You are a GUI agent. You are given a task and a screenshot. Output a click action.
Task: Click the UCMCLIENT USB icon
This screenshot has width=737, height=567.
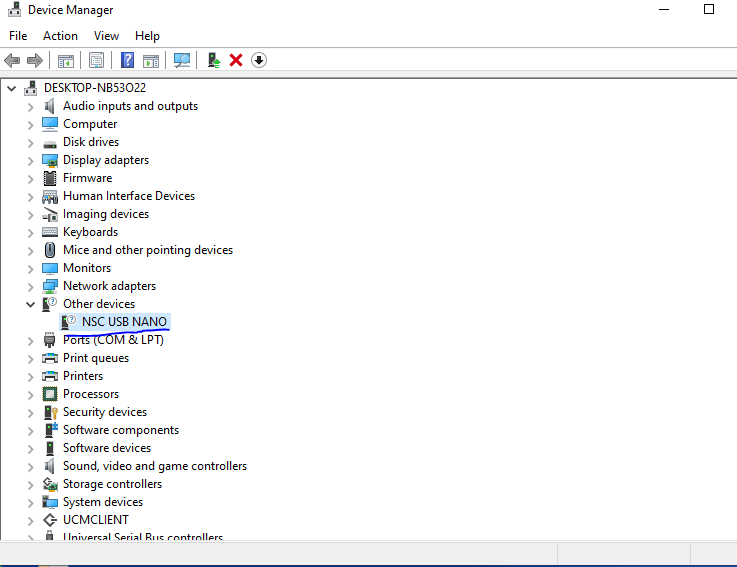tap(50, 520)
